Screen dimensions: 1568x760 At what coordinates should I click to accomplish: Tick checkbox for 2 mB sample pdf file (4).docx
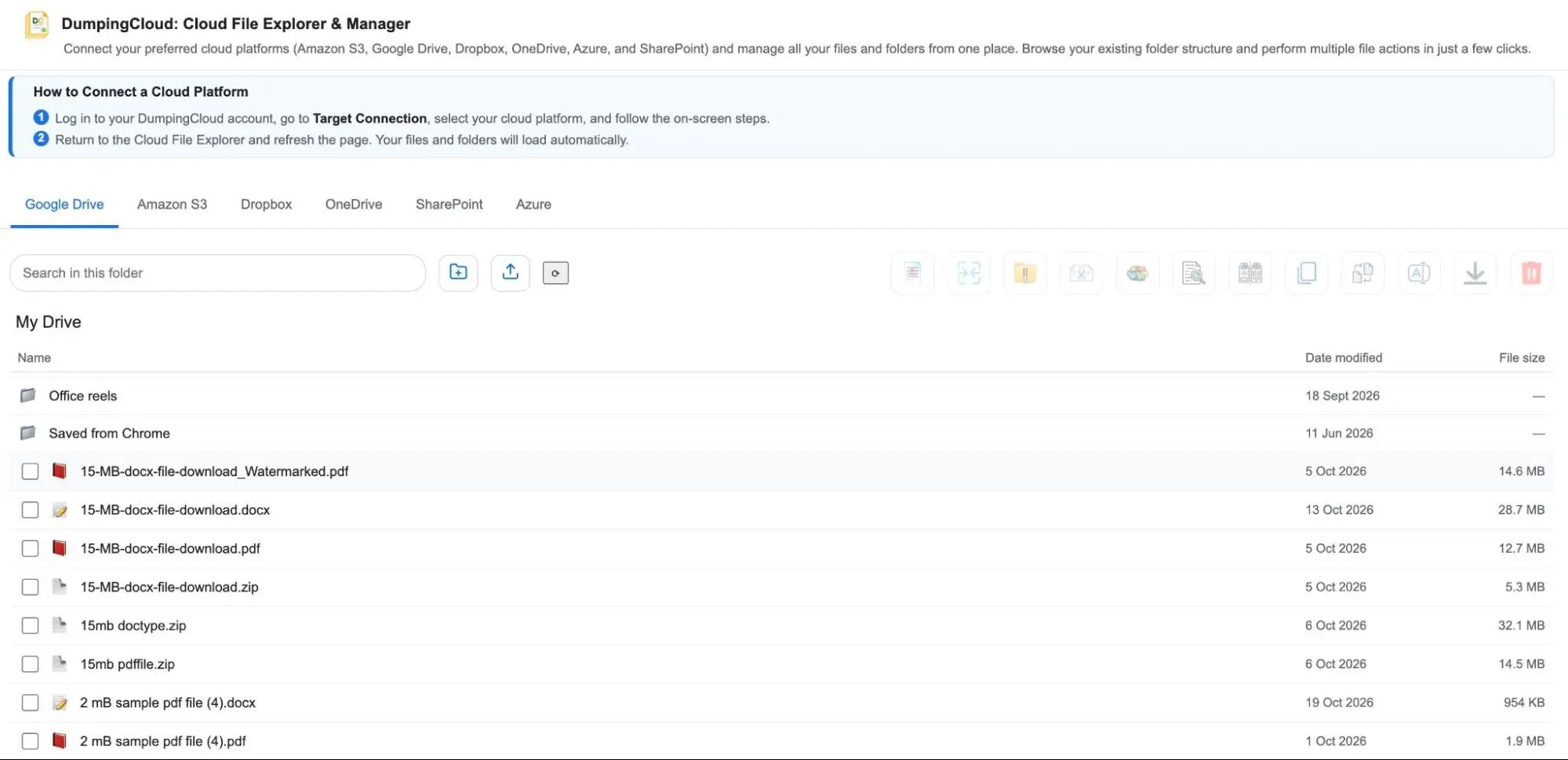pos(30,703)
